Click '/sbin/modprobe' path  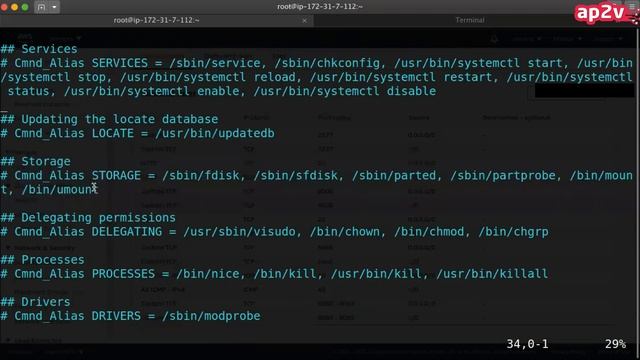pos(211,316)
